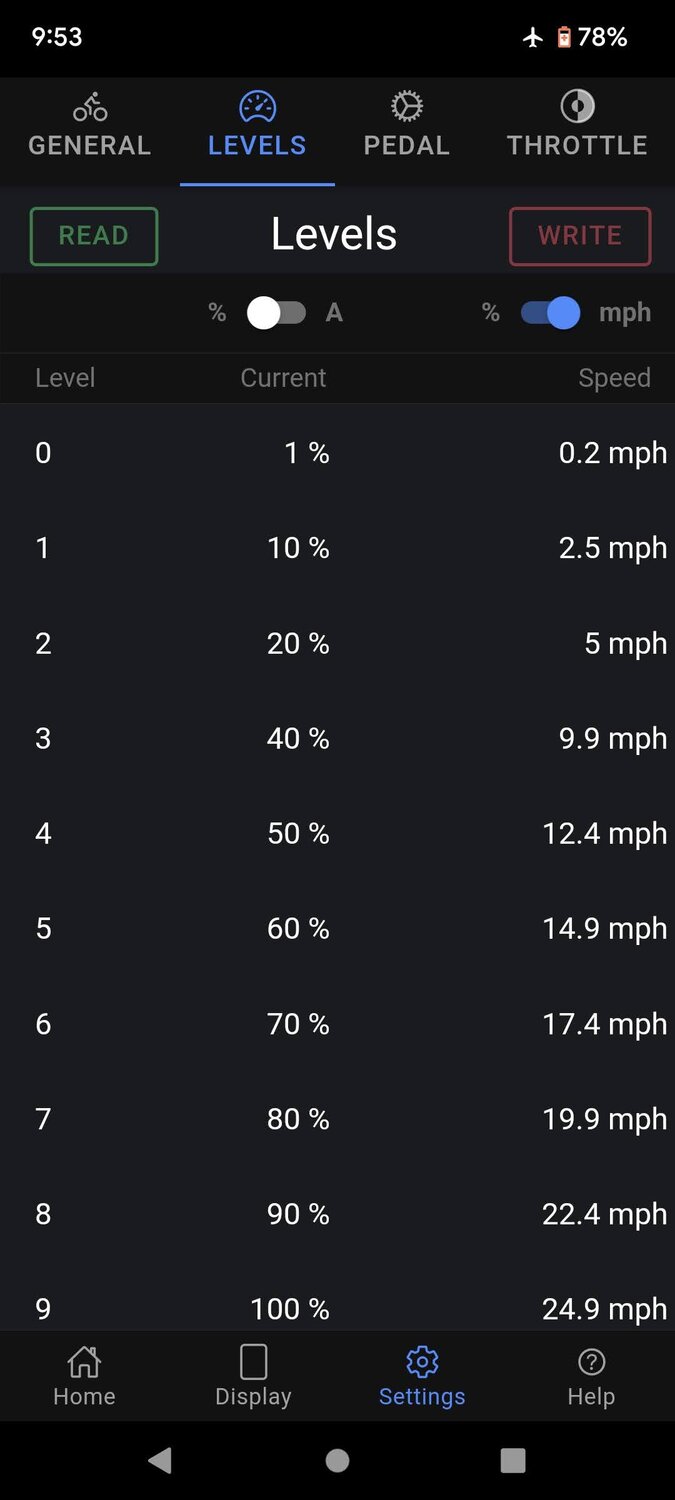Open recent apps square button

(x=513, y=1461)
